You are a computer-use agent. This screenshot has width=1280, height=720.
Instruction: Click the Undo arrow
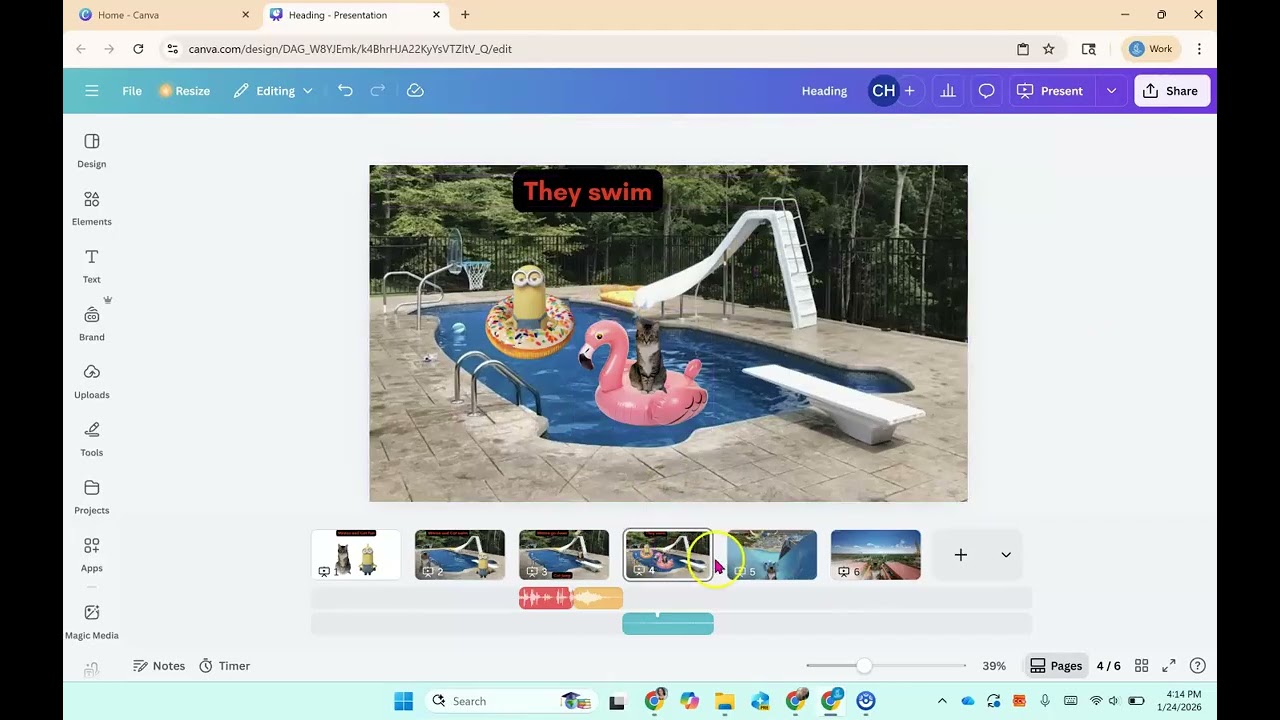coord(345,91)
